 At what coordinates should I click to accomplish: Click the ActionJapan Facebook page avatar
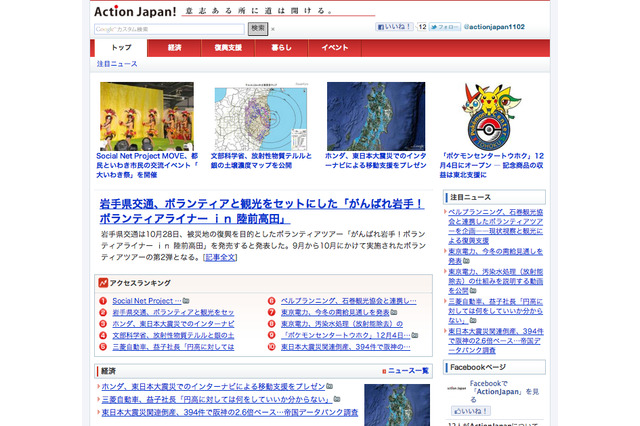tap(457, 388)
